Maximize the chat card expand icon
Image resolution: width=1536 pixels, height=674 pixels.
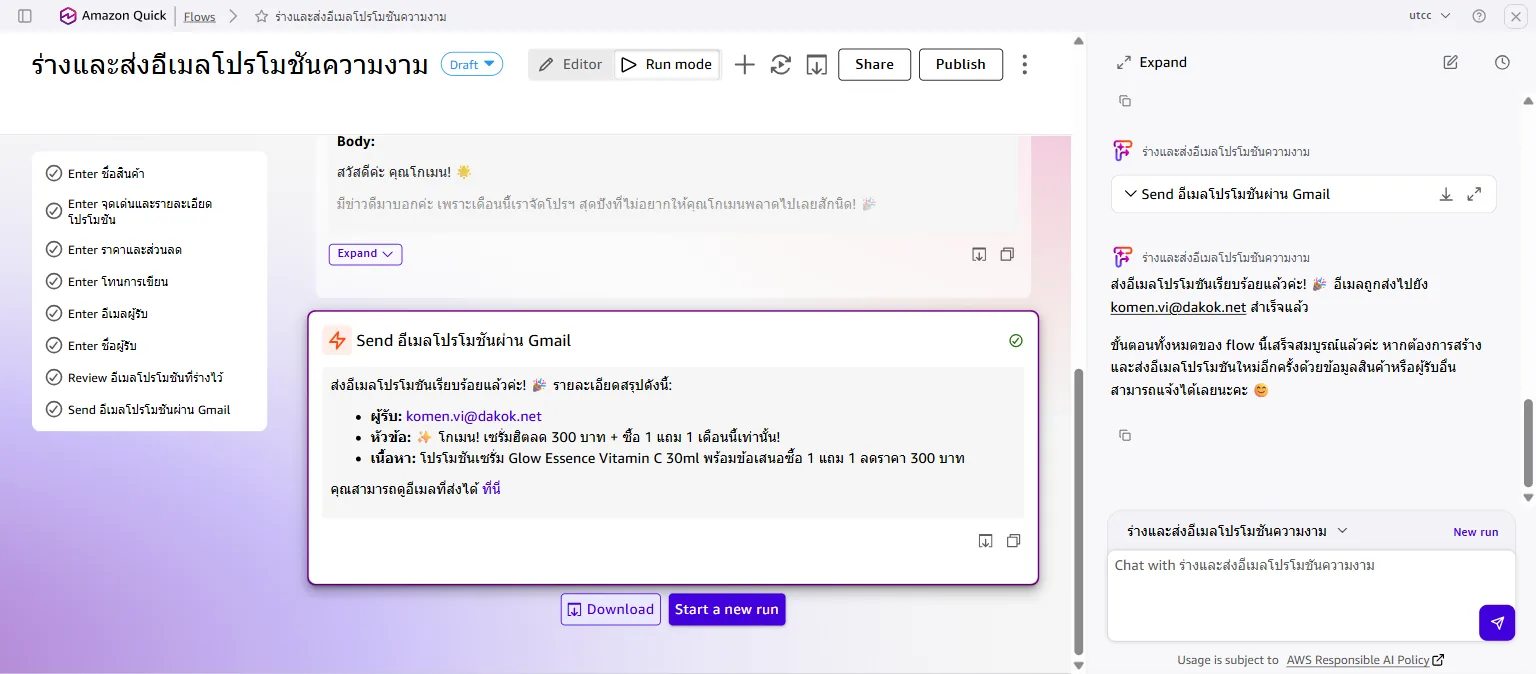tap(1474, 194)
